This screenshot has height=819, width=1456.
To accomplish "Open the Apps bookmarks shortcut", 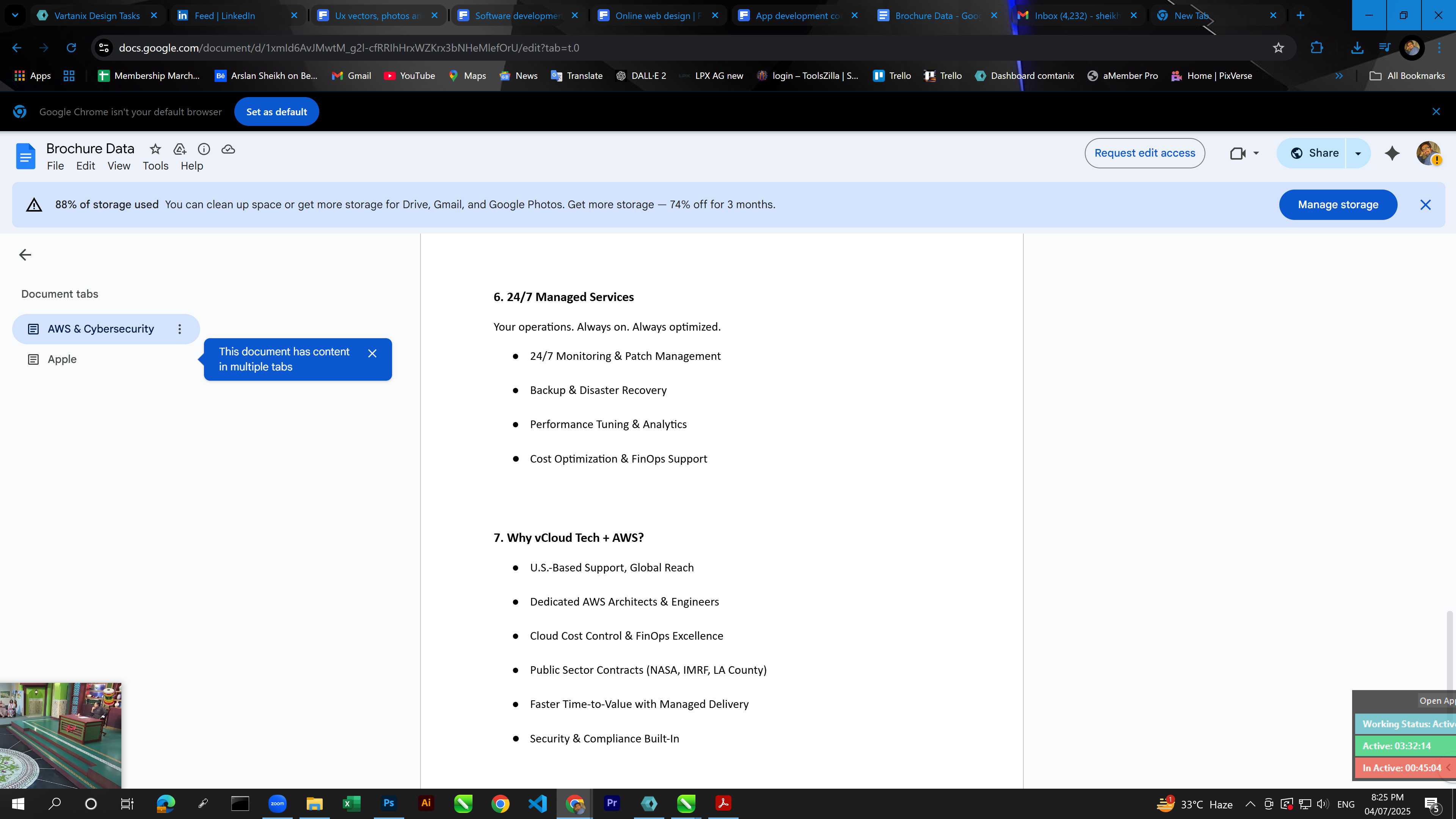I will (33, 76).
